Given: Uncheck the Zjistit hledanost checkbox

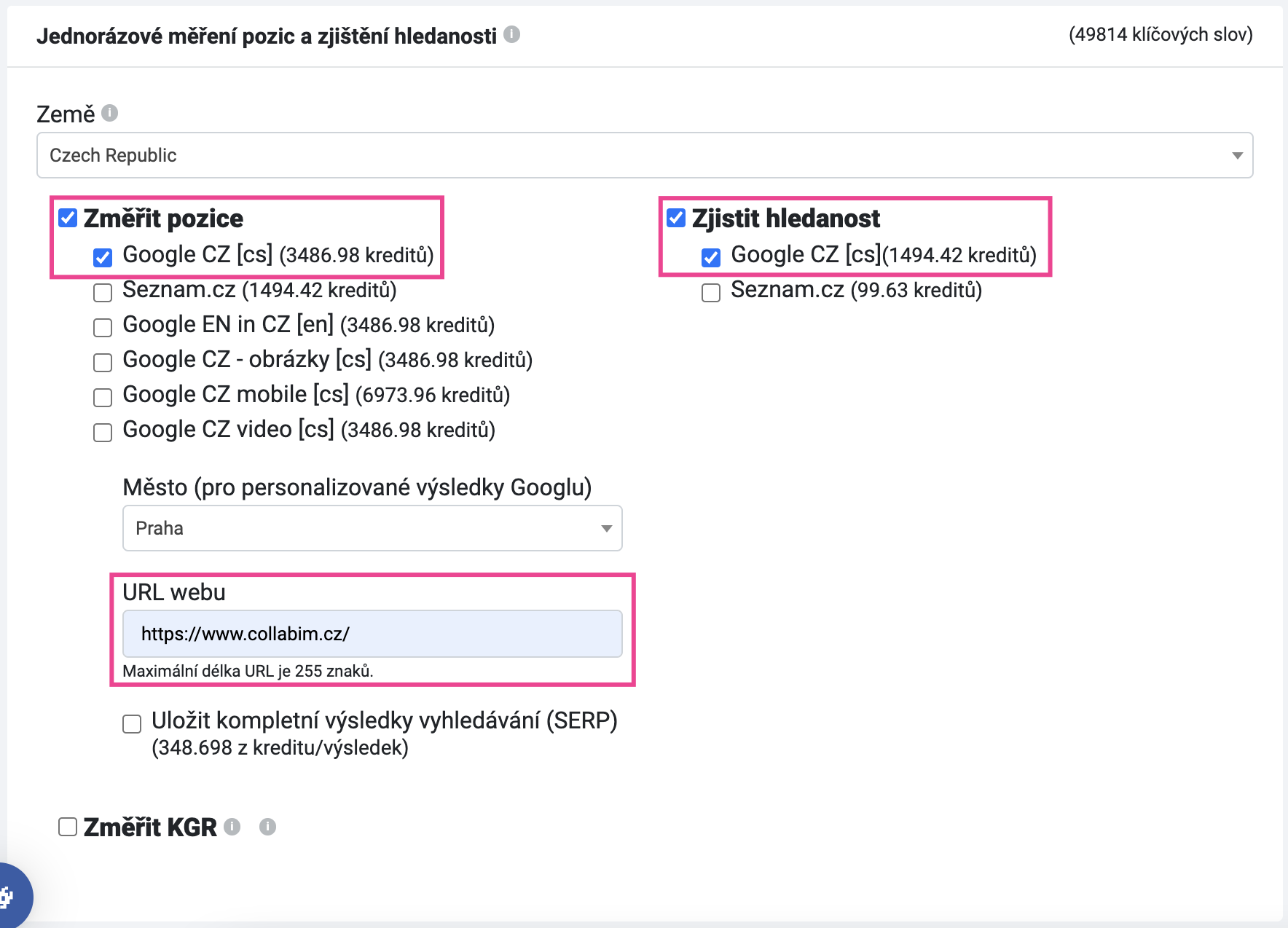Looking at the screenshot, I should point(676,218).
